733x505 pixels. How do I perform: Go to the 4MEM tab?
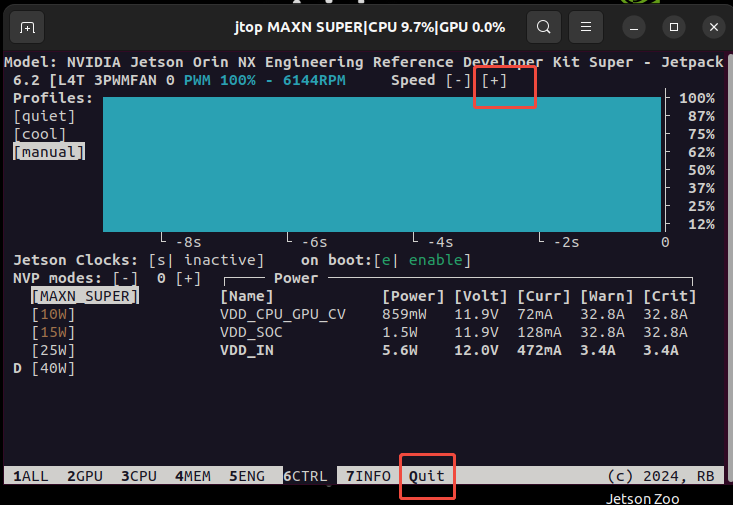(x=192, y=476)
